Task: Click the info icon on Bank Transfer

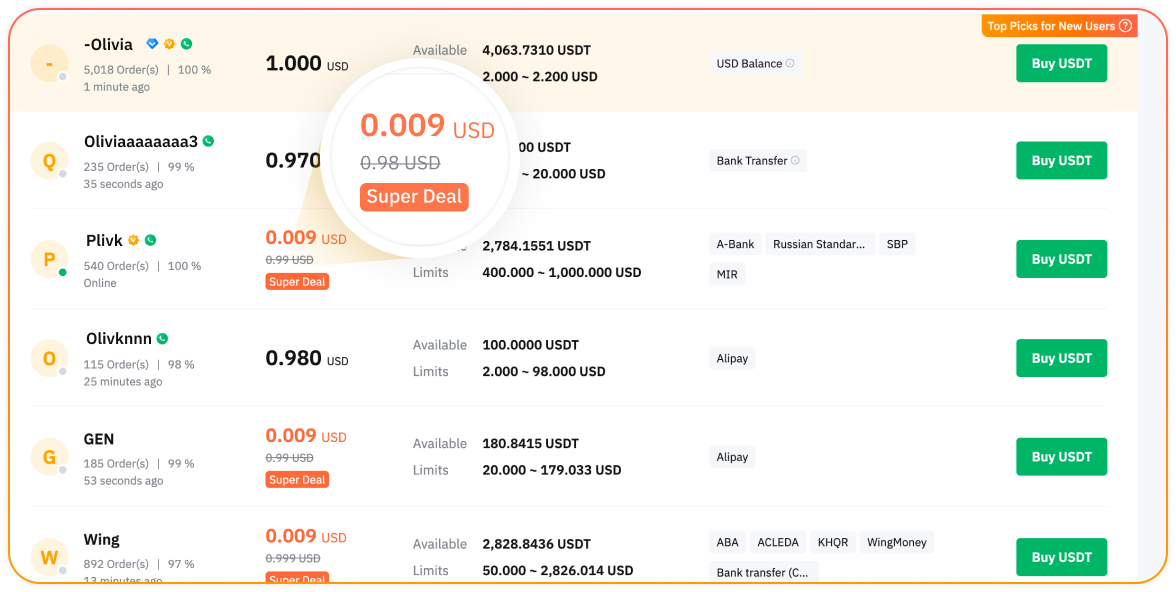Action: (795, 160)
